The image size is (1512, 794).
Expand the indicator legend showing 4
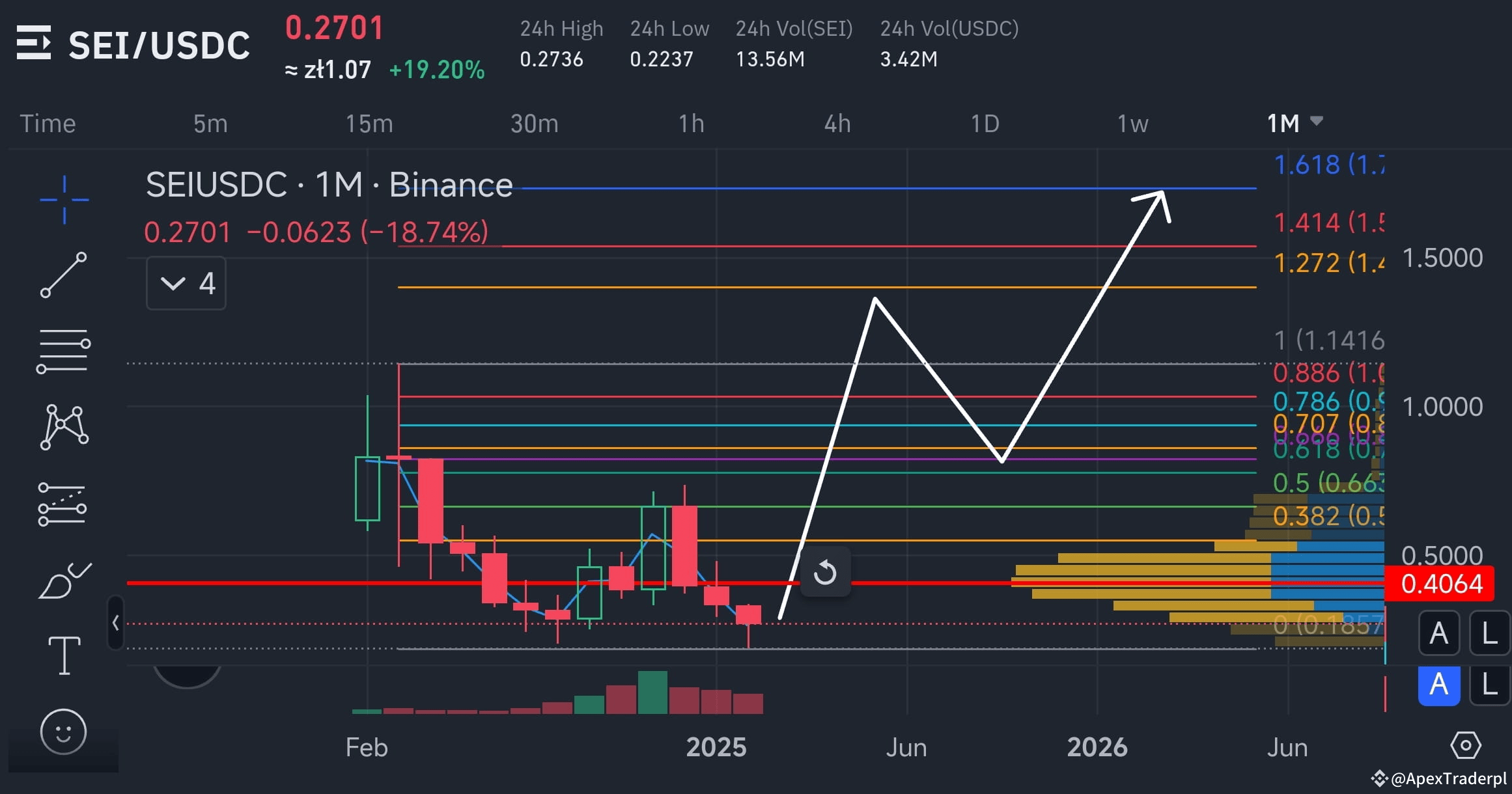point(186,283)
